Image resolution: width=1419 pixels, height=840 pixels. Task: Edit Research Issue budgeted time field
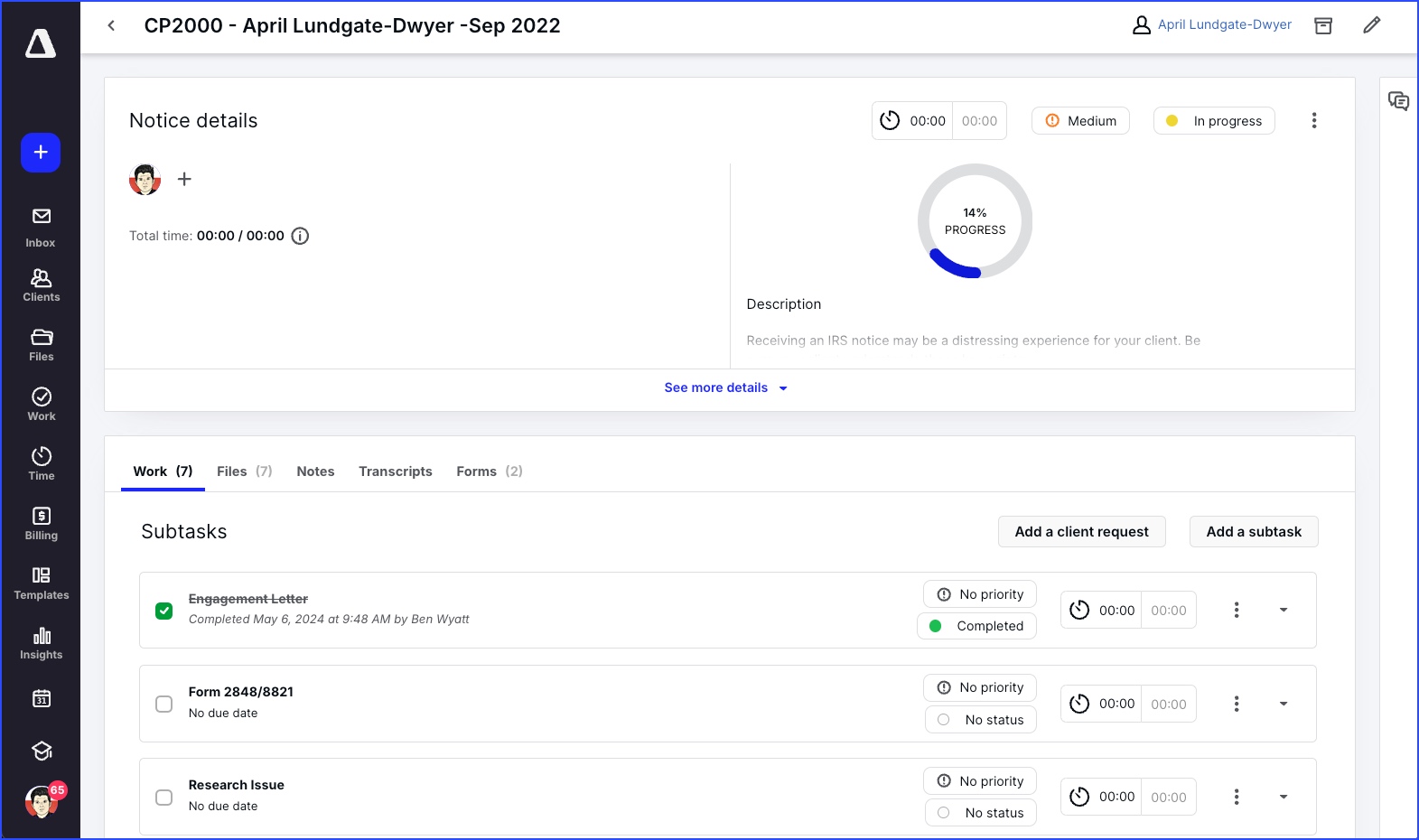[1169, 797]
